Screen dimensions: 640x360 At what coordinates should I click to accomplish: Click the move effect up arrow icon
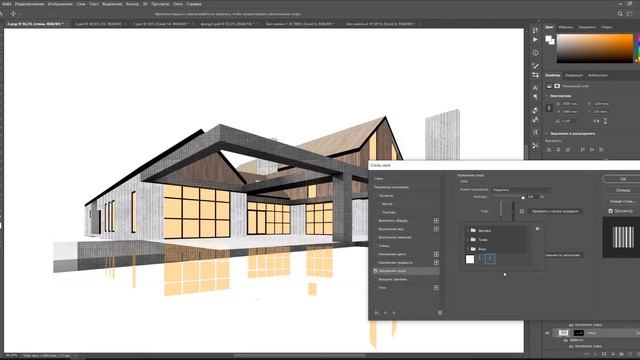tap(385, 313)
